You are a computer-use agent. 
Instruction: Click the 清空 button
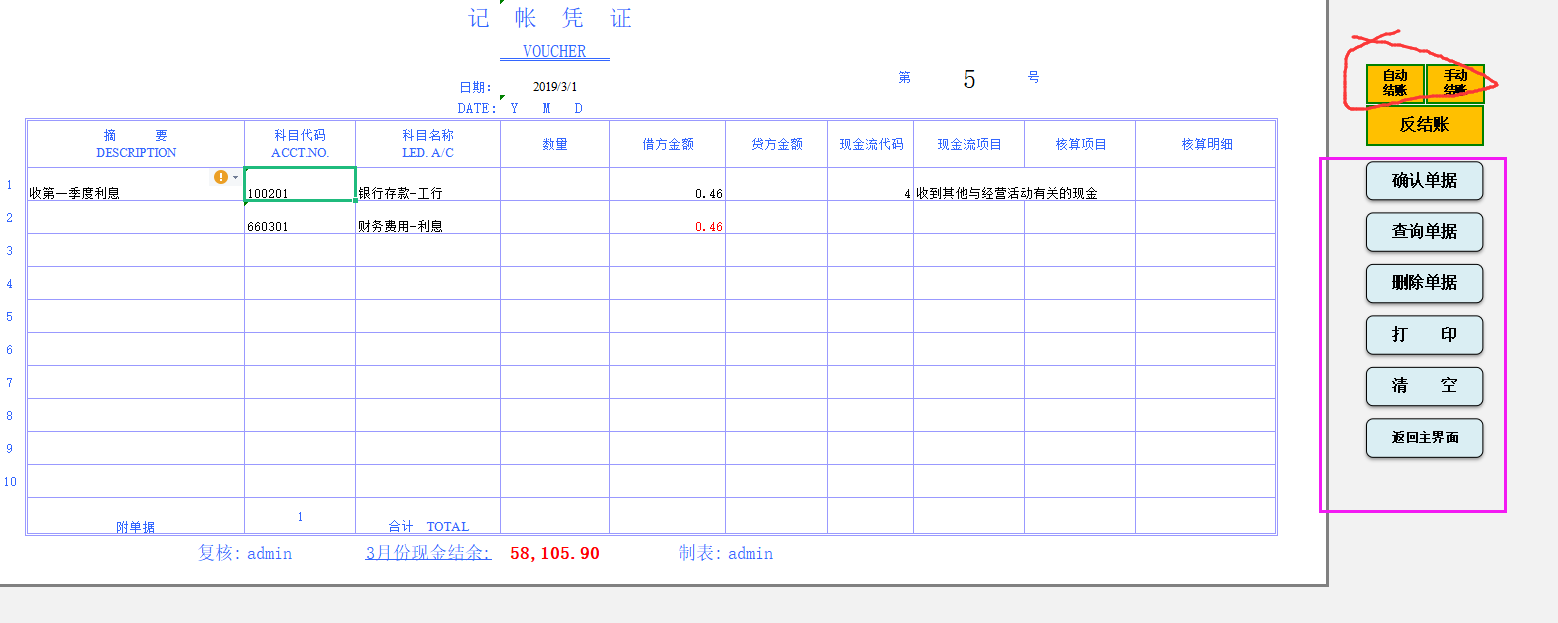[x=1423, y=387]
